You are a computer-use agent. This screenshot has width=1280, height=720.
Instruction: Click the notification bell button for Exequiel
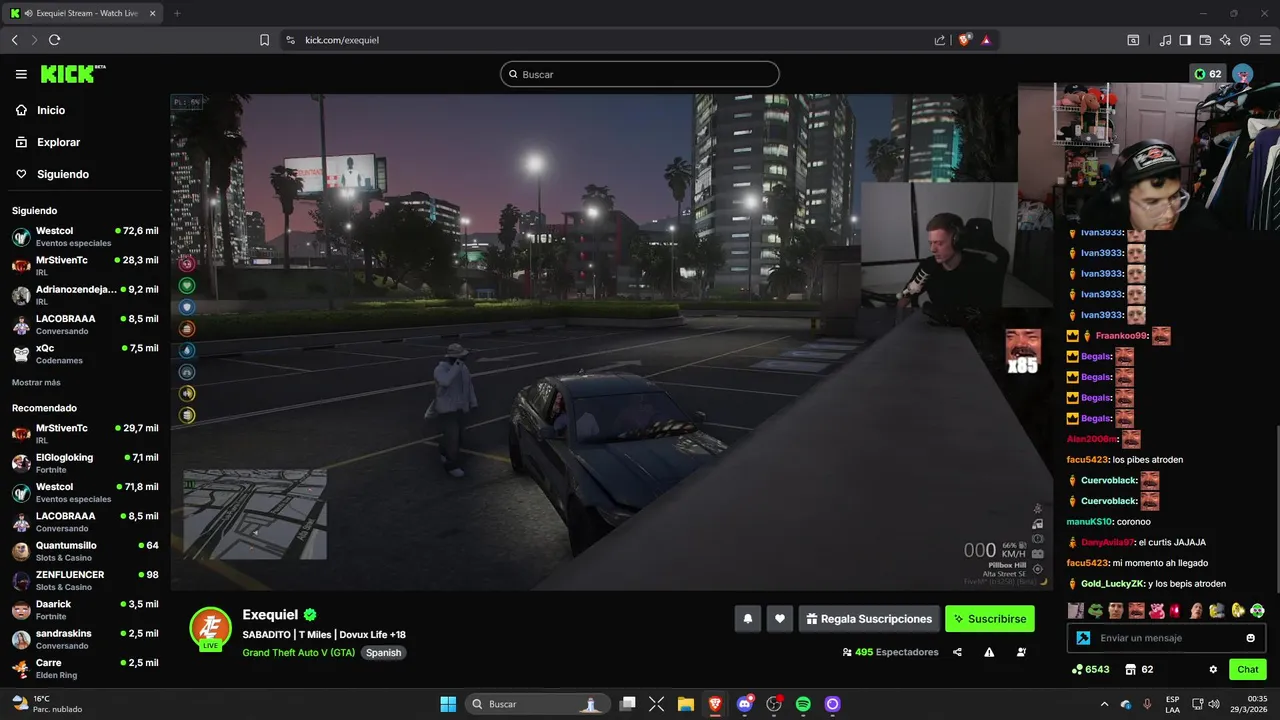click(x=747, y=619)
